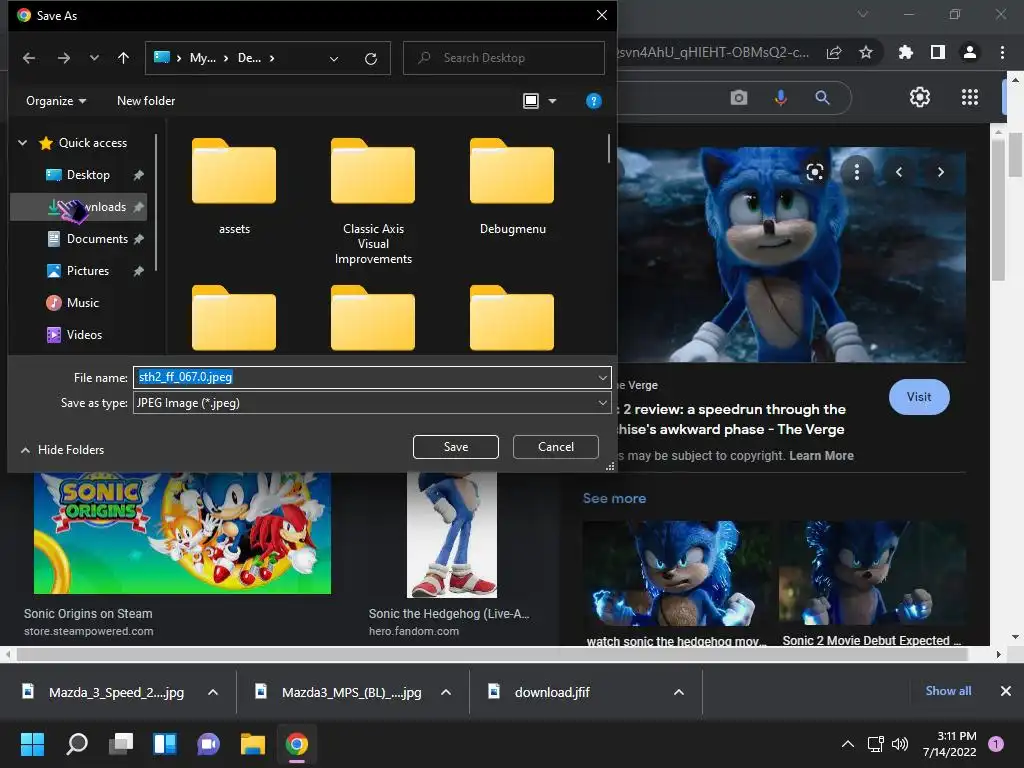Viewport: 1024px width, 768px height.
Task: Open volume control in tray
Action: 900,744
